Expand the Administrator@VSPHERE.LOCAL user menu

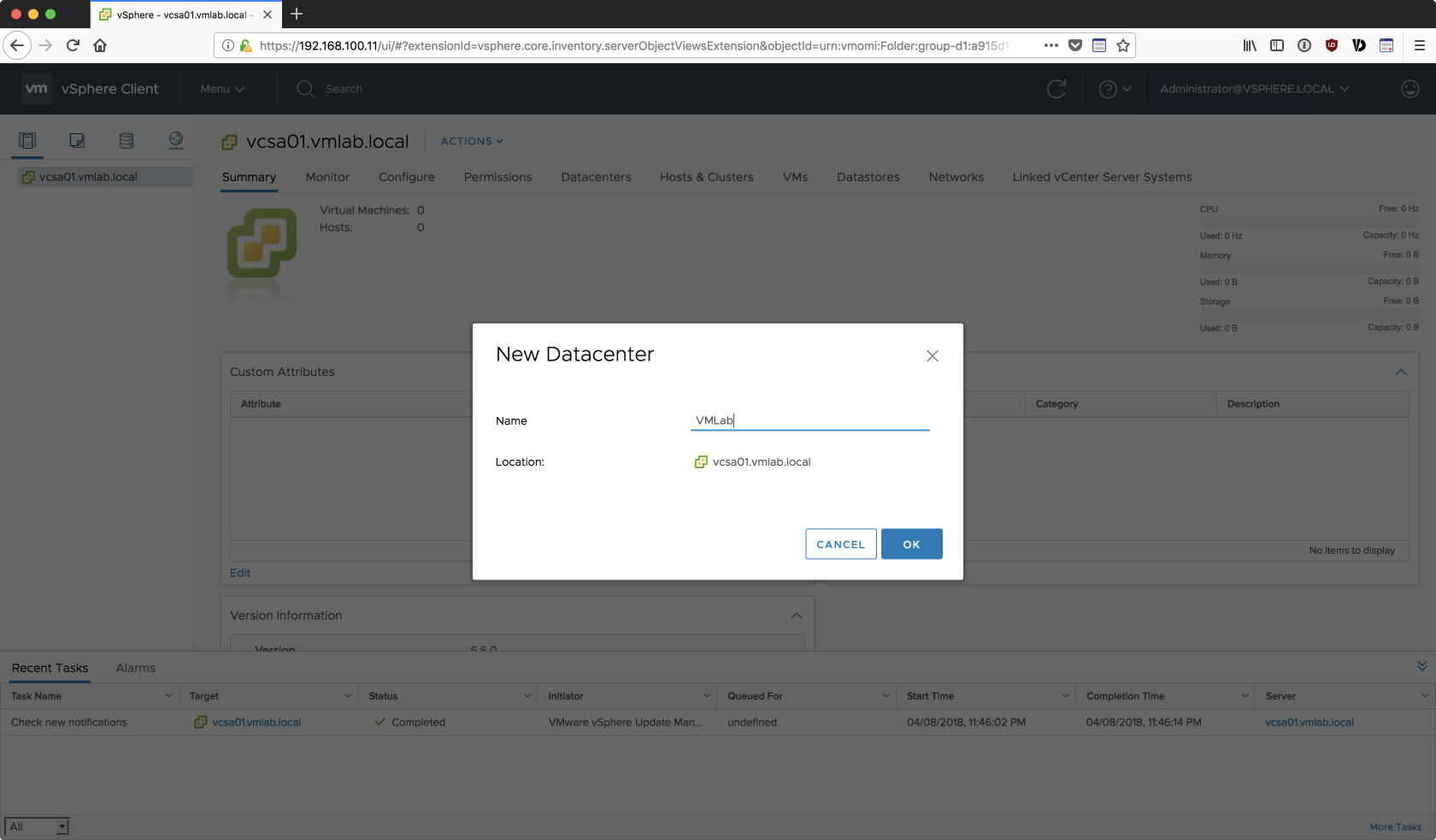pos(1254,89)
